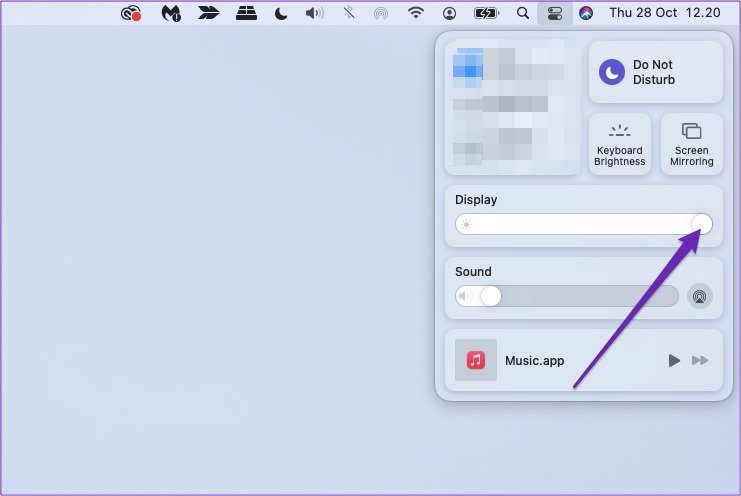Open Keyboard Brightness control

click(x=620, y=144)
